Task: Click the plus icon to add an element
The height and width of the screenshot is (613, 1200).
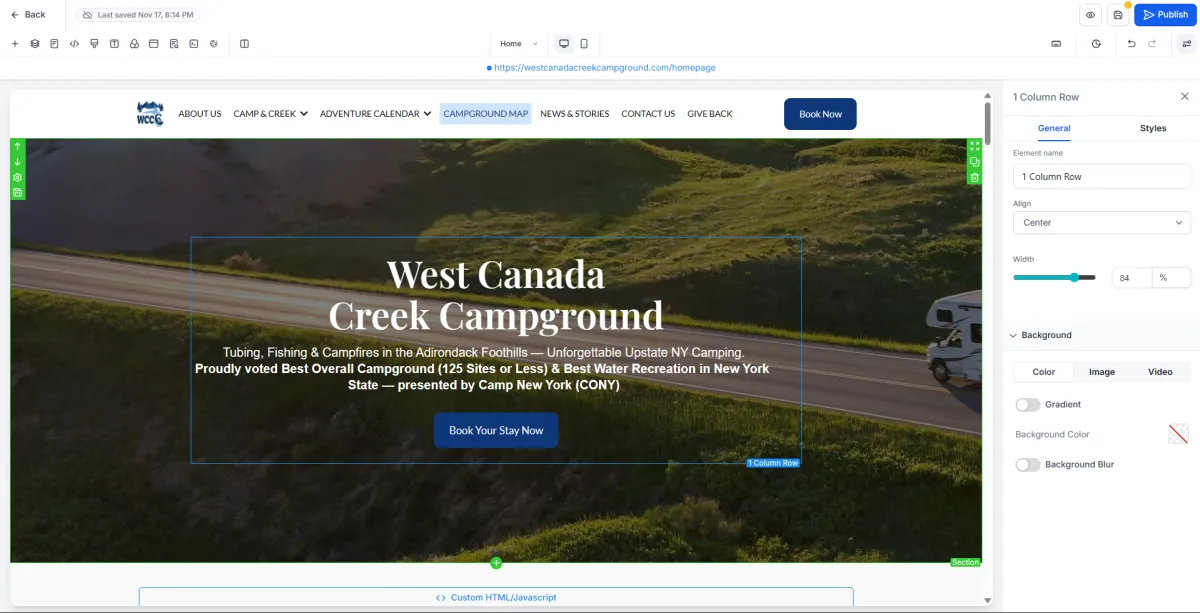Action: (x=15, y=44)
